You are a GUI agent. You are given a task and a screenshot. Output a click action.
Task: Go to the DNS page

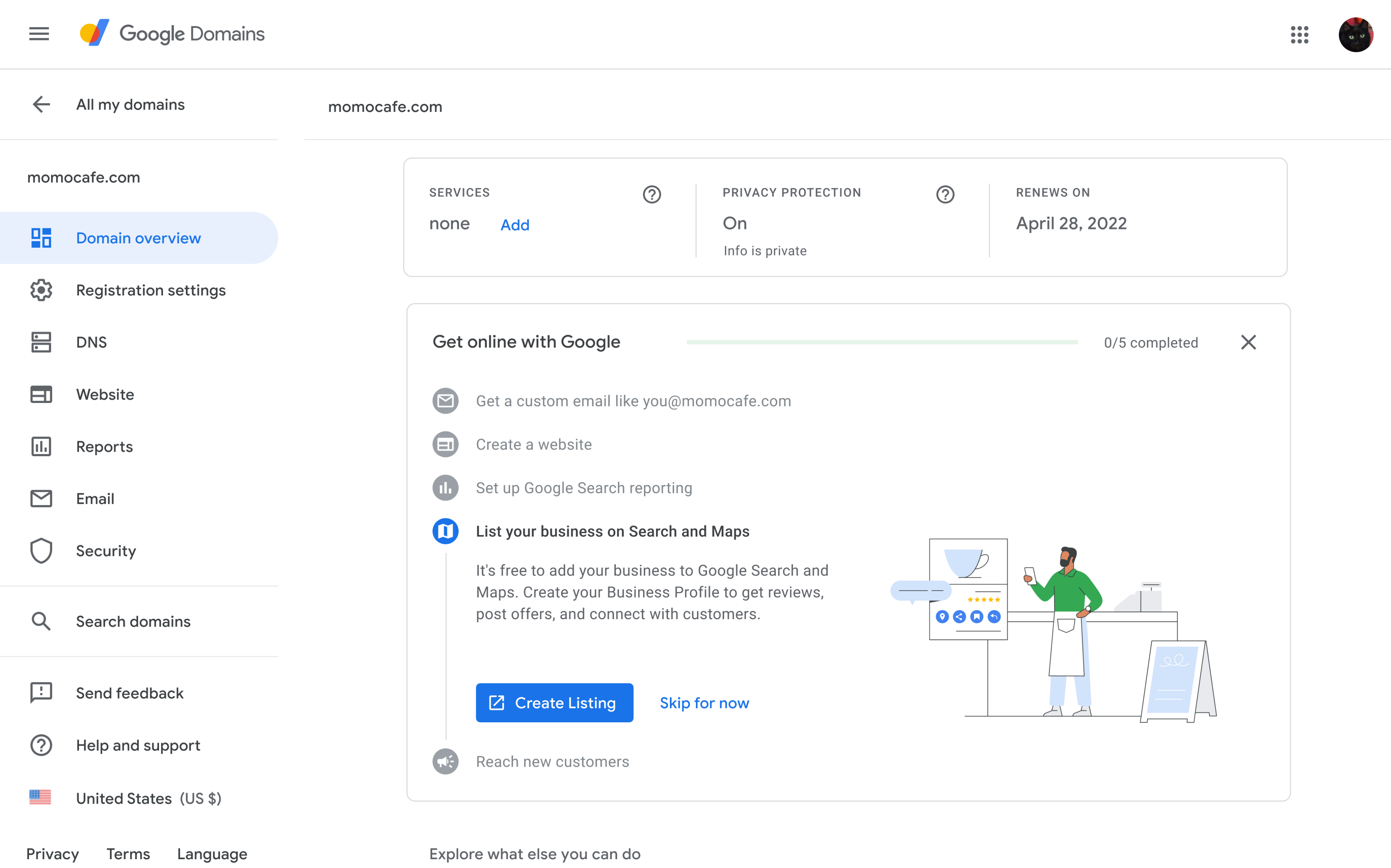point(139,342)
